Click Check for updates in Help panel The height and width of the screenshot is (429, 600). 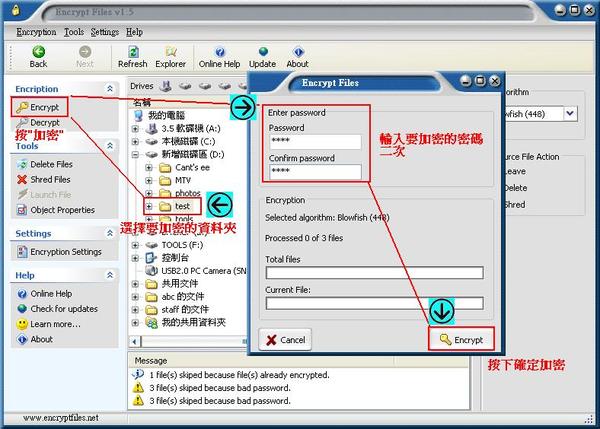pyautogui.click(x=57, y=309)
